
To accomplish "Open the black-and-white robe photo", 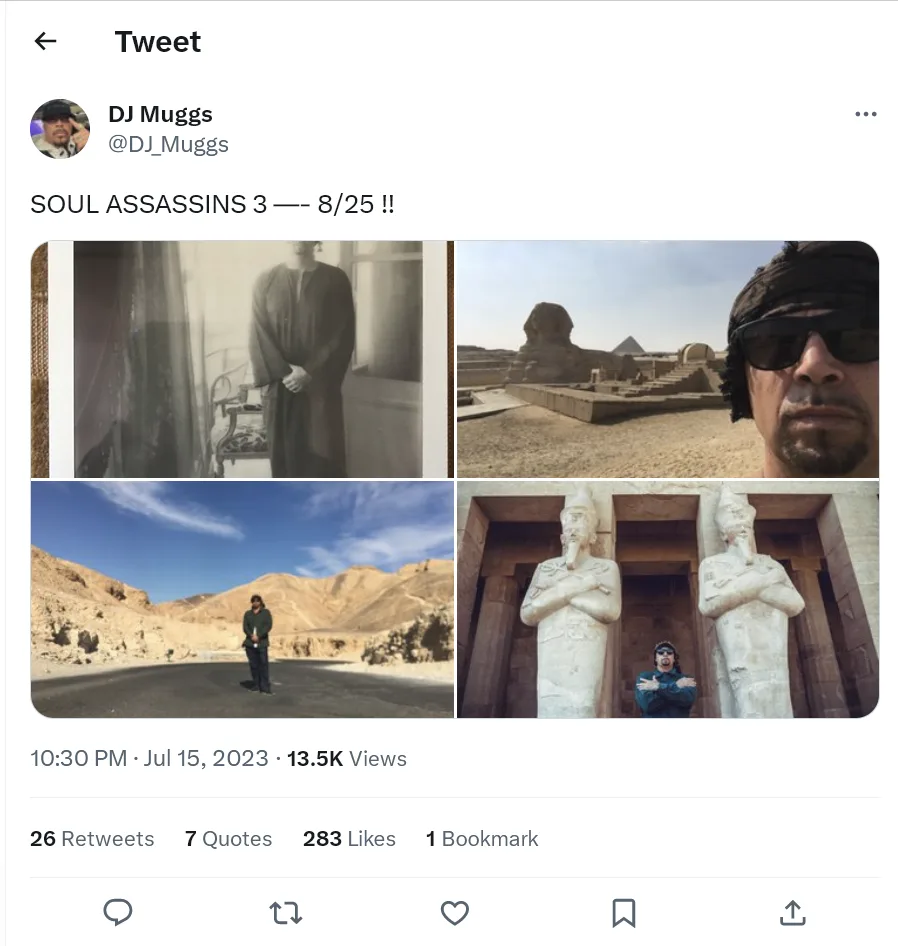I will tap(241, 359).
